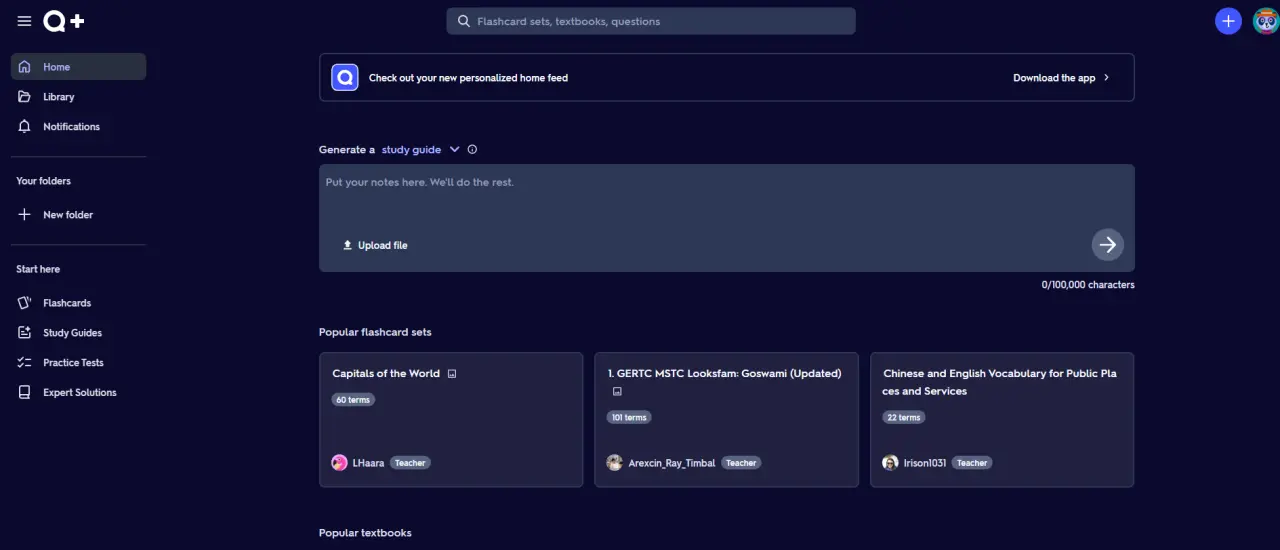Click image icon next to Capitals of the World

(452, 374)
